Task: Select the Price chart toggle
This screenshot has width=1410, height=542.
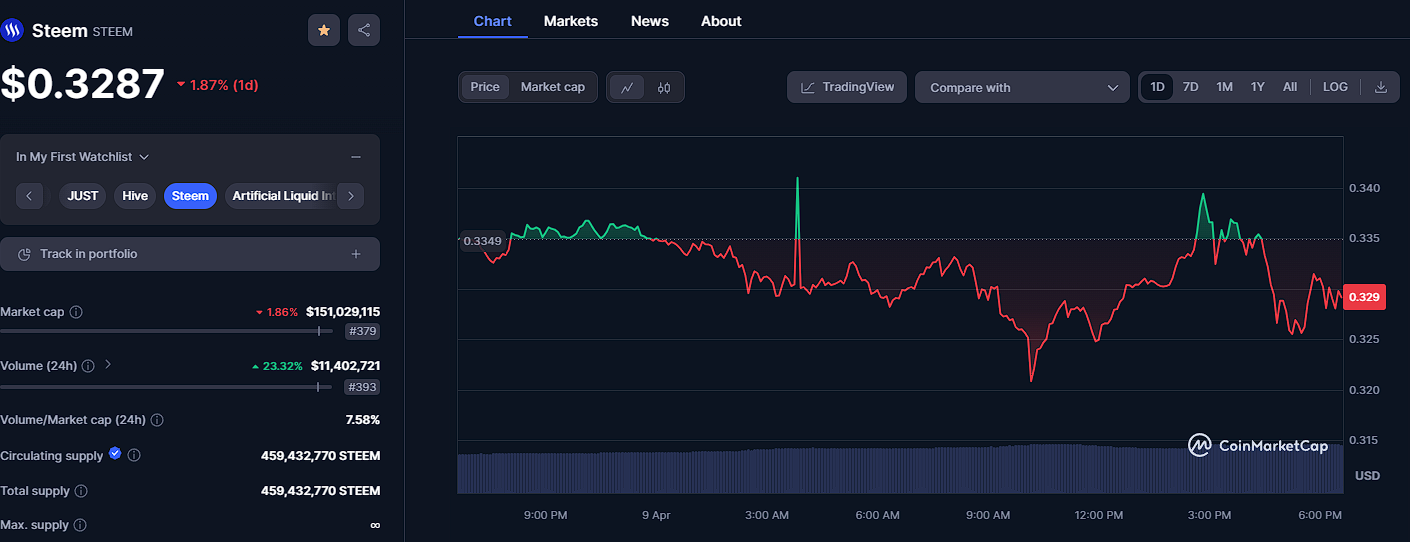Action: coord(485,87)
